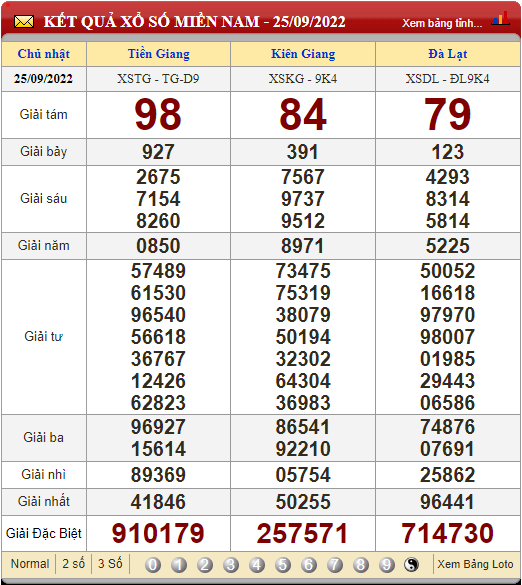Viewport: 522px width, 585px height.
Task: Select giải ba number 92210
Action: [x=303, y=449]
